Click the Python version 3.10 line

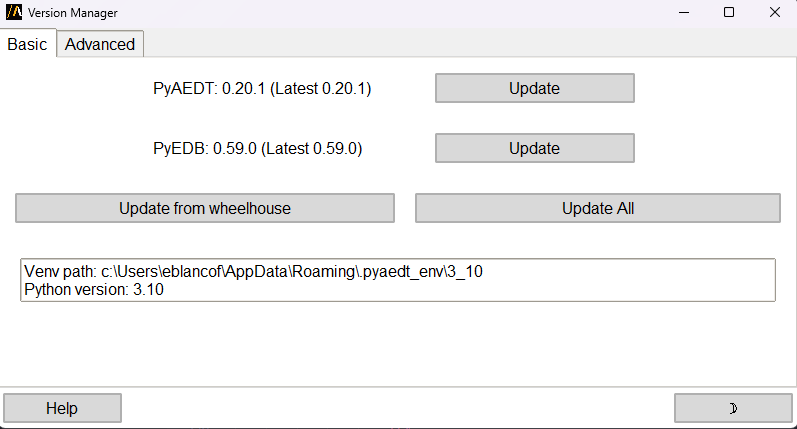click(93, 290)
